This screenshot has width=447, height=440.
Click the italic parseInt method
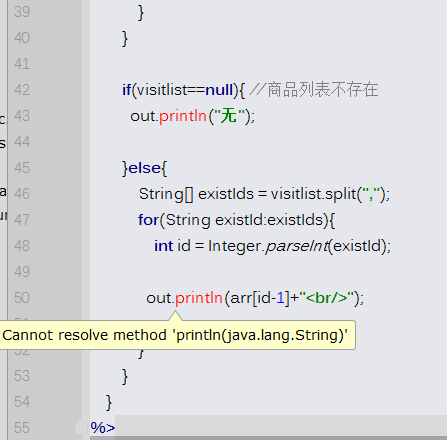coord(297,246)
